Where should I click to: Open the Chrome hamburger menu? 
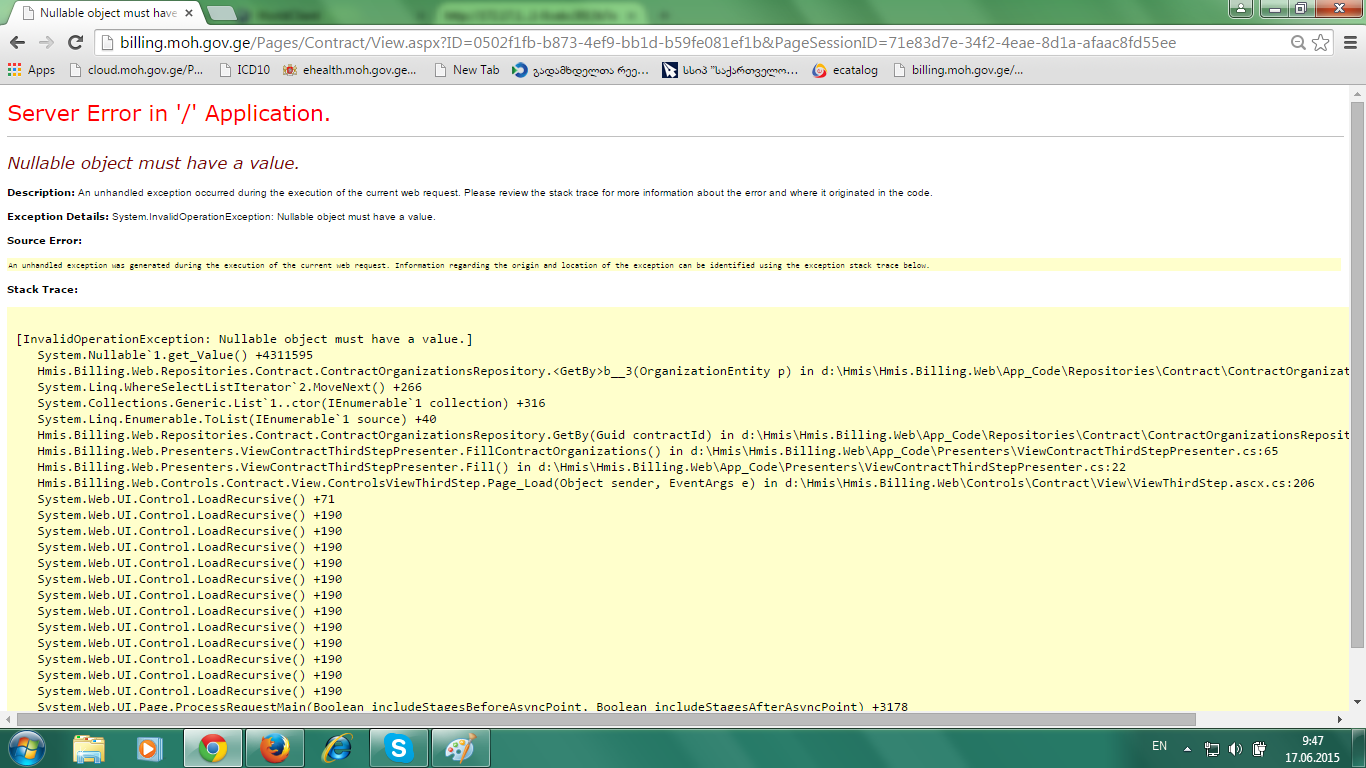click(1349, 43)
